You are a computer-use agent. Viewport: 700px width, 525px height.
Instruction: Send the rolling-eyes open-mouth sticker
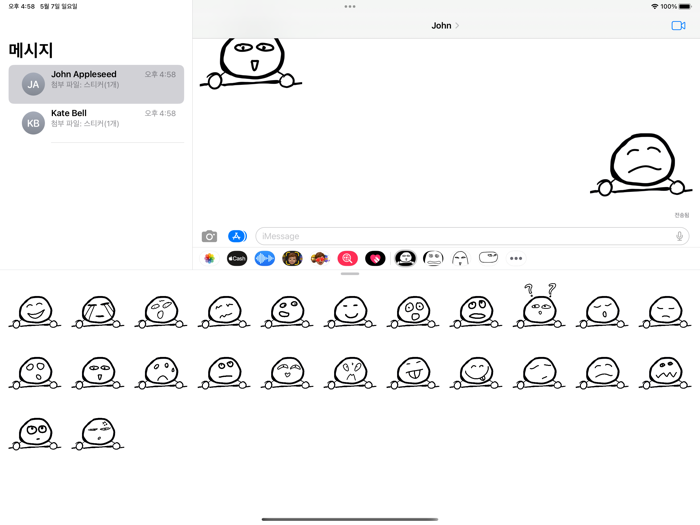476,312
